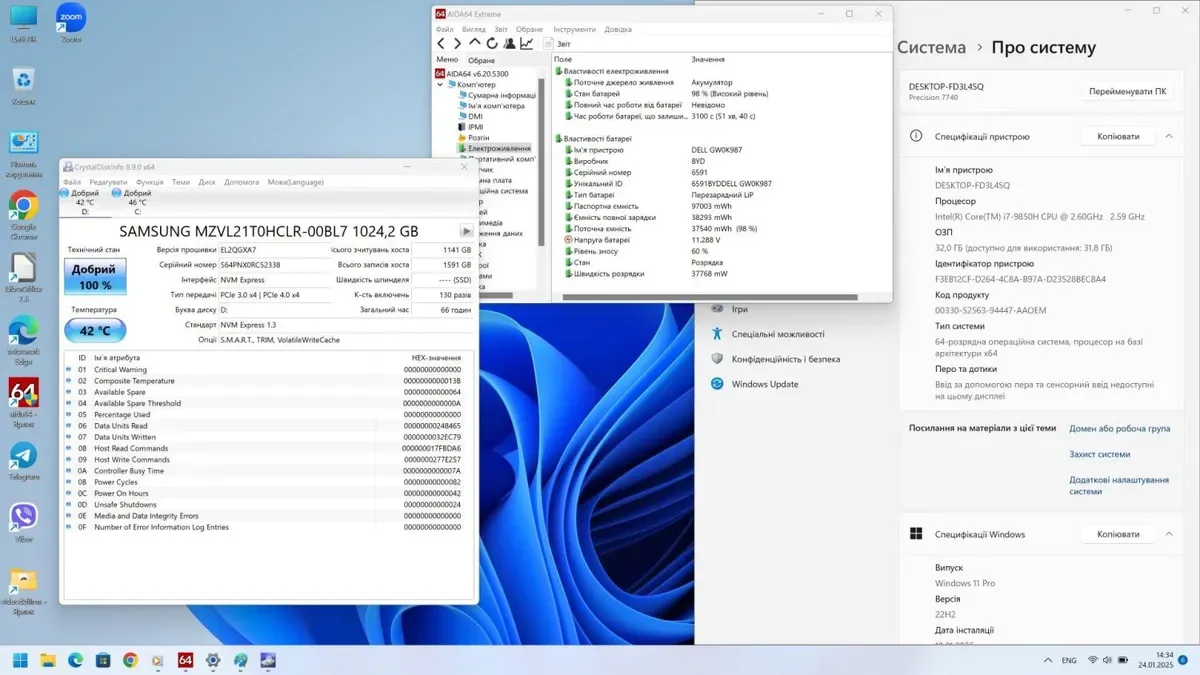Screen dimensions: 1200x675
Task: Click the AIDA64 back navigation arrow
Action: coord(441,44)
